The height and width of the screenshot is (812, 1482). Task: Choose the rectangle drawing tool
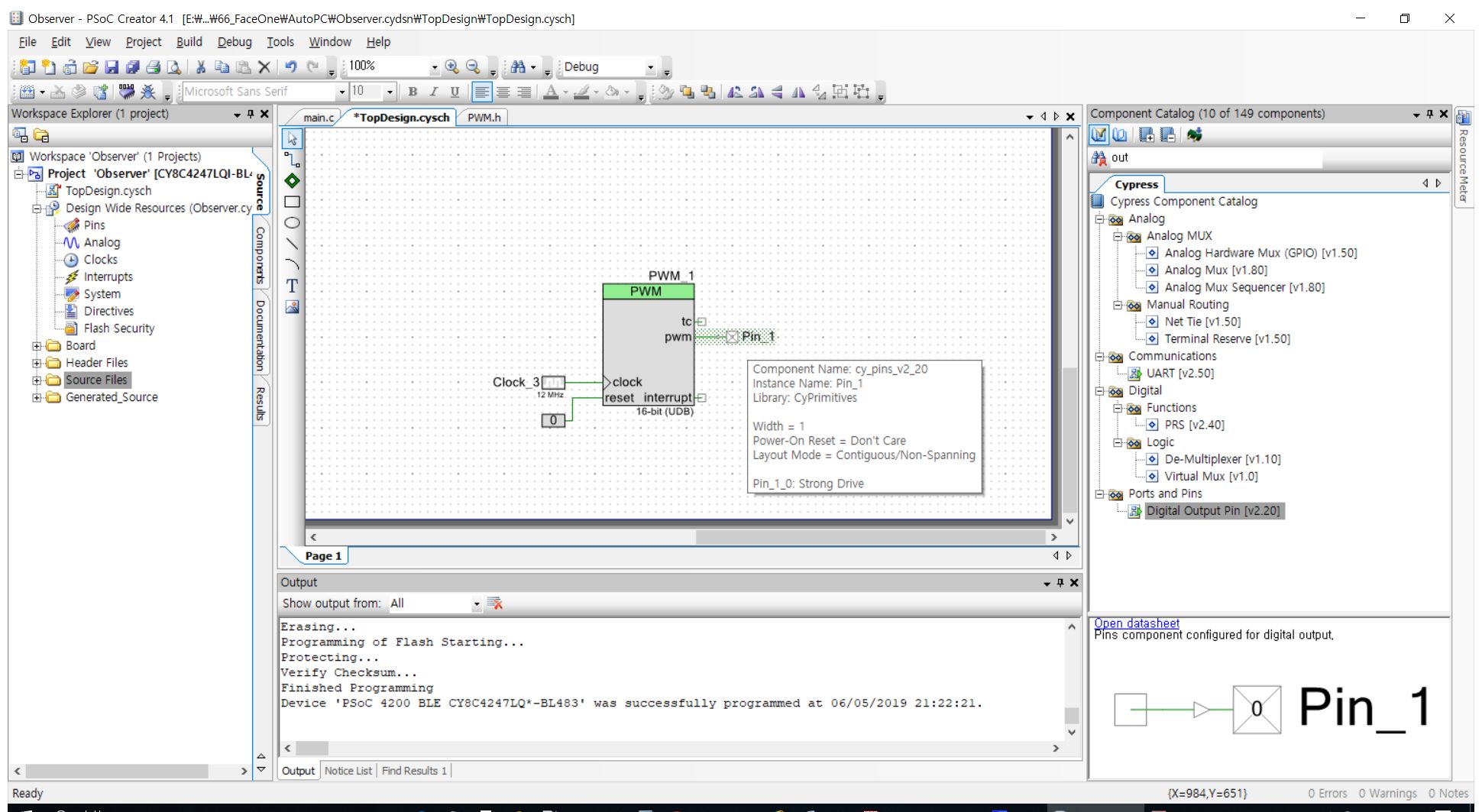point(292,202)
